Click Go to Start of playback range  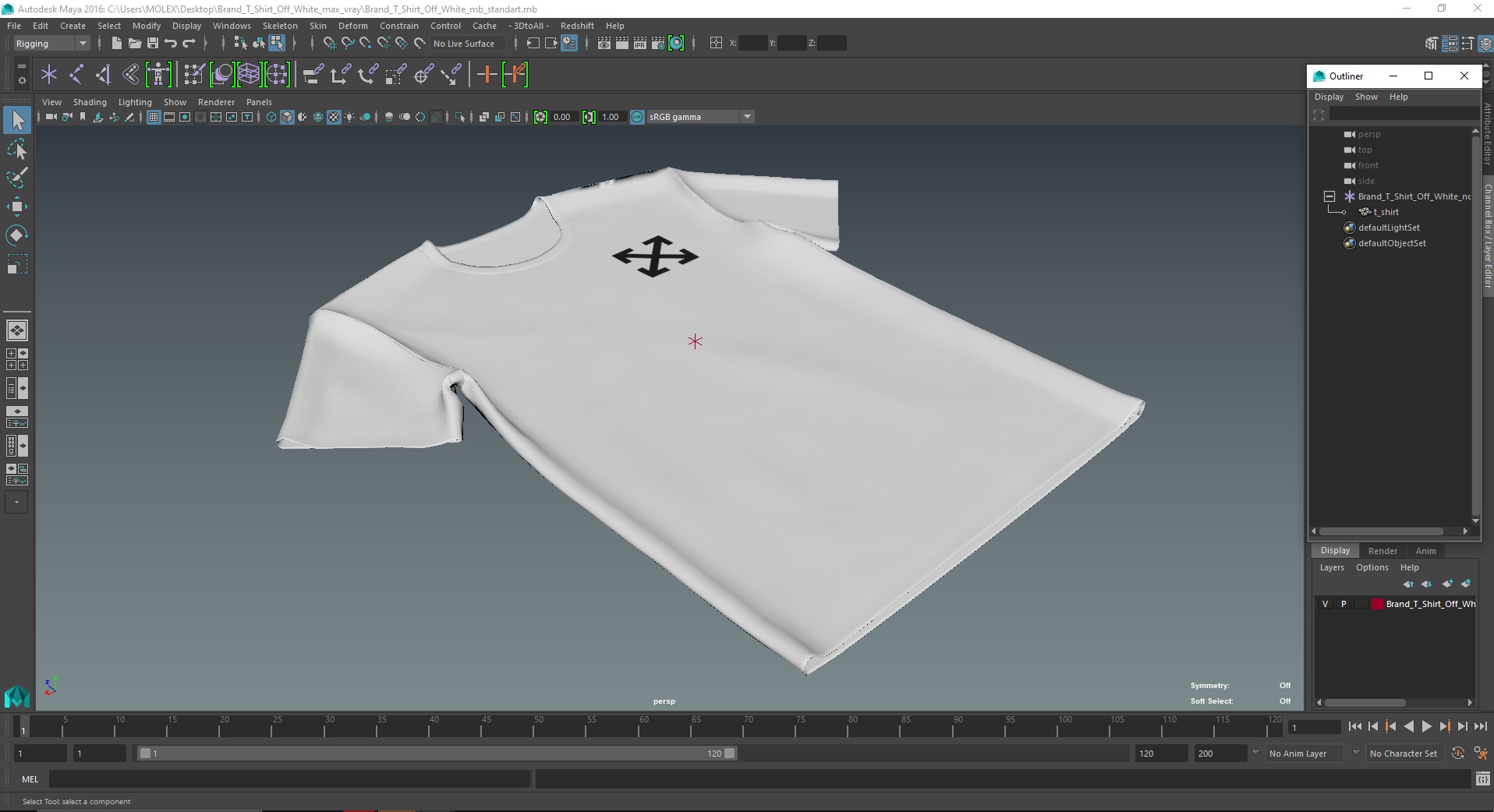[x=1354, y=726]
